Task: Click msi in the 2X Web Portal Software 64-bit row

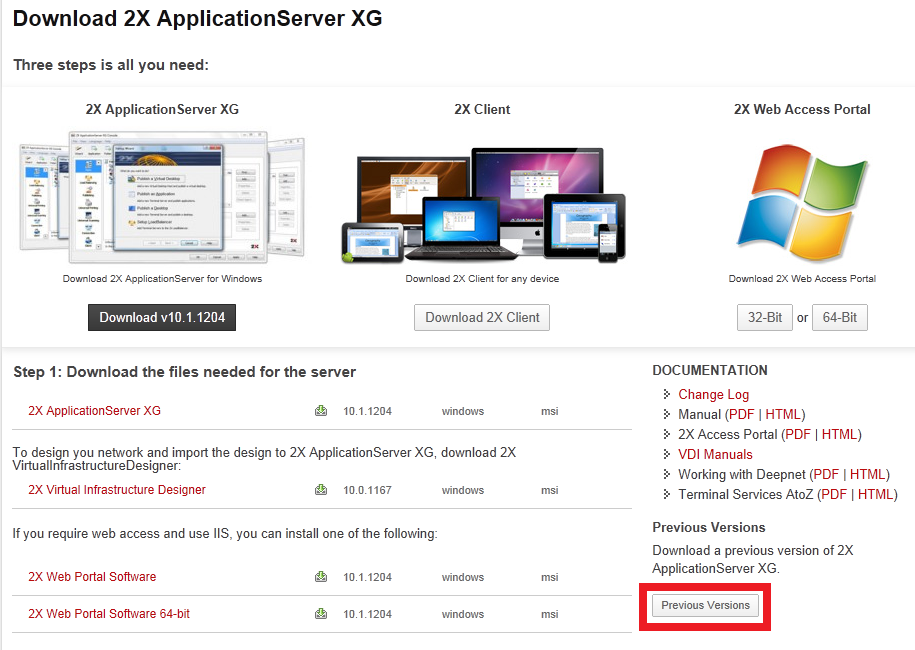Action: coord(549,614)
